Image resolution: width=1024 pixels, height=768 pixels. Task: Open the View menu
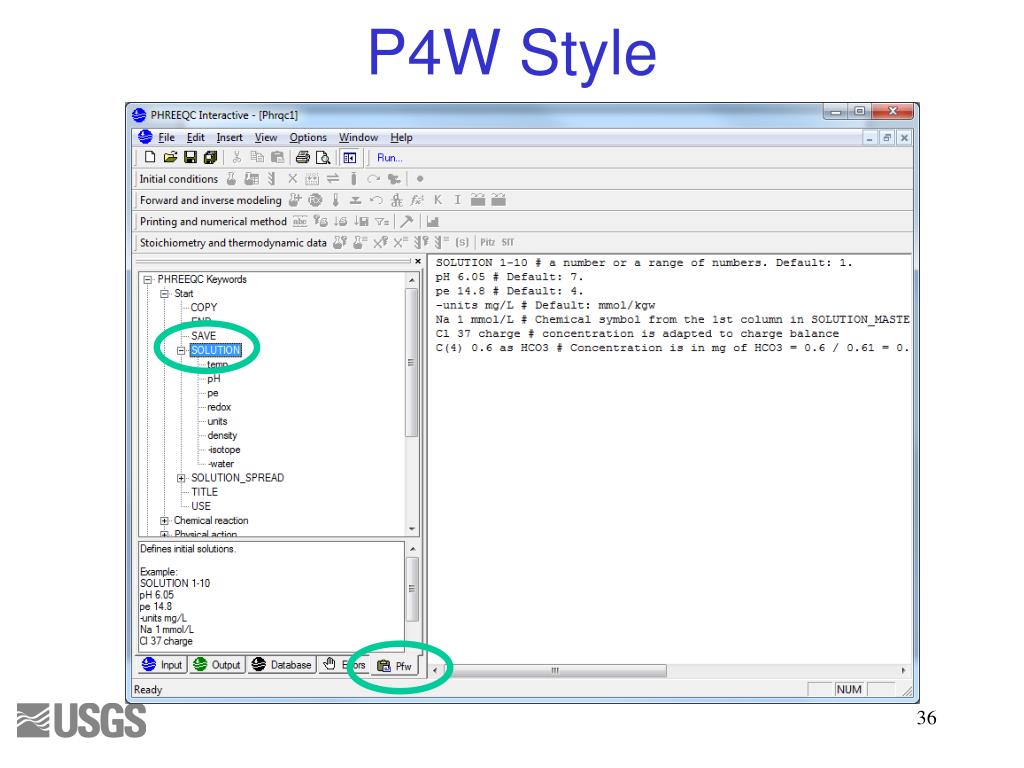point(266,138)
